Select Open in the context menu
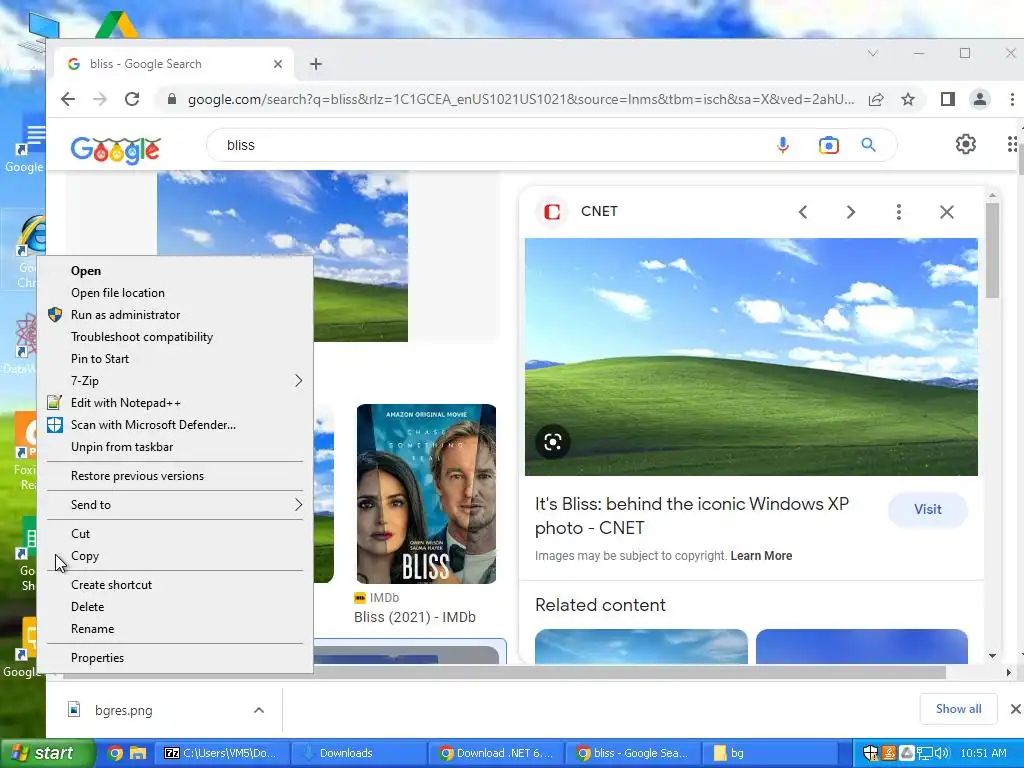This screenshot has height=768, width=1024. click(x=175, y=271)
